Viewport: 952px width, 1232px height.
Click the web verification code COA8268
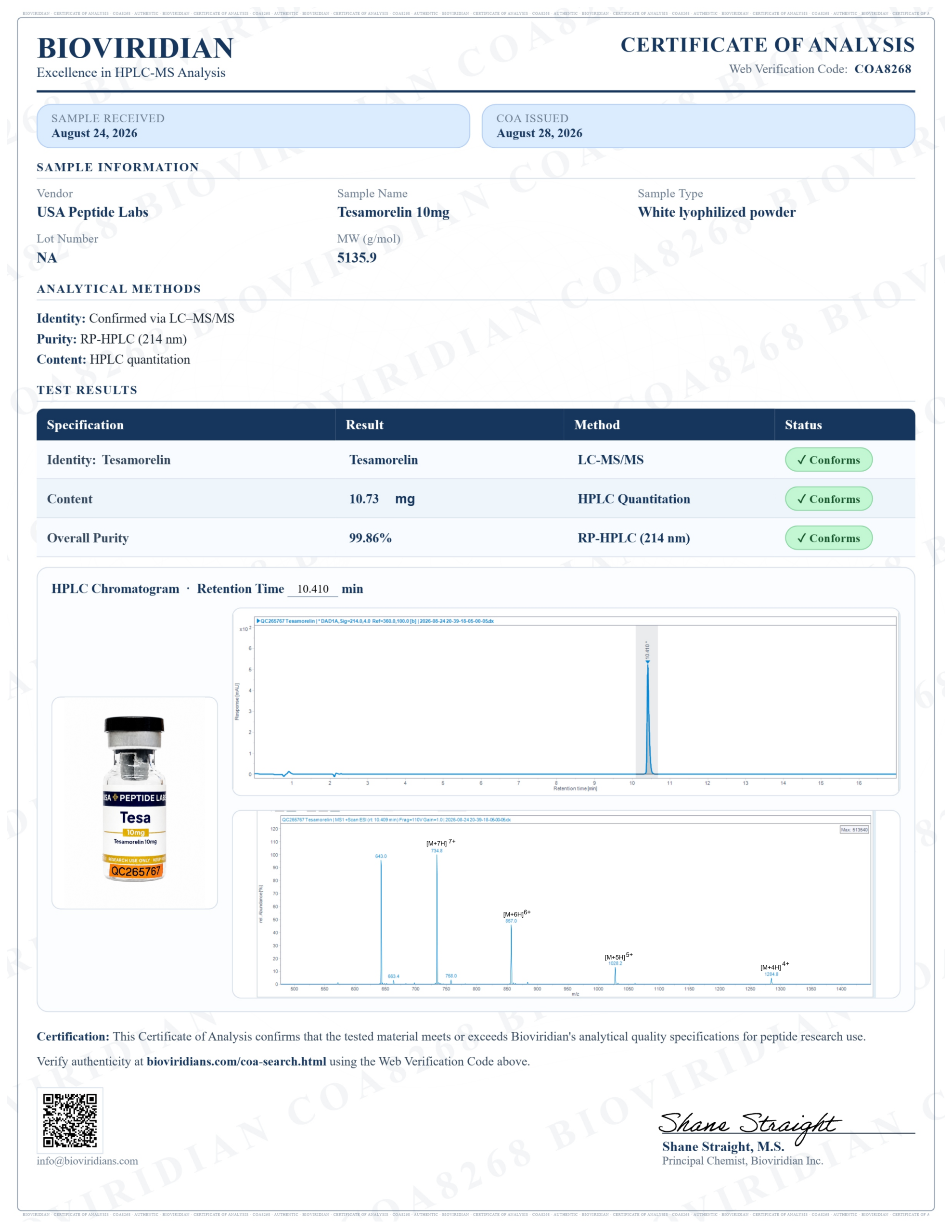[x=883, y=69]
